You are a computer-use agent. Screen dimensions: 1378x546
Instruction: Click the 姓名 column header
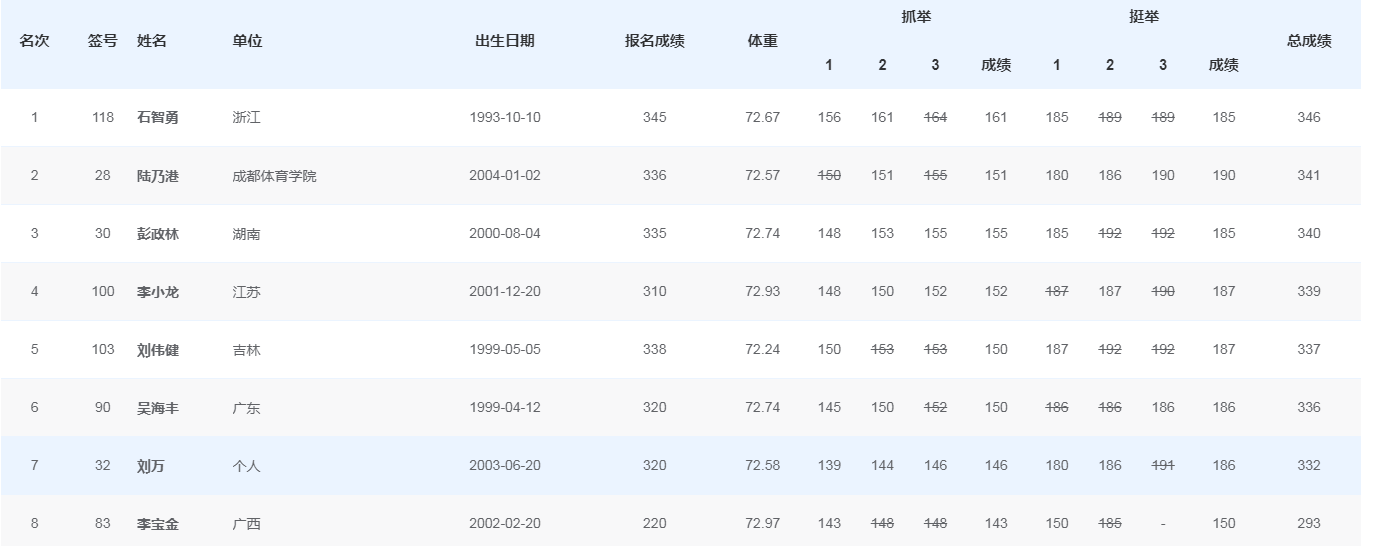152,41
